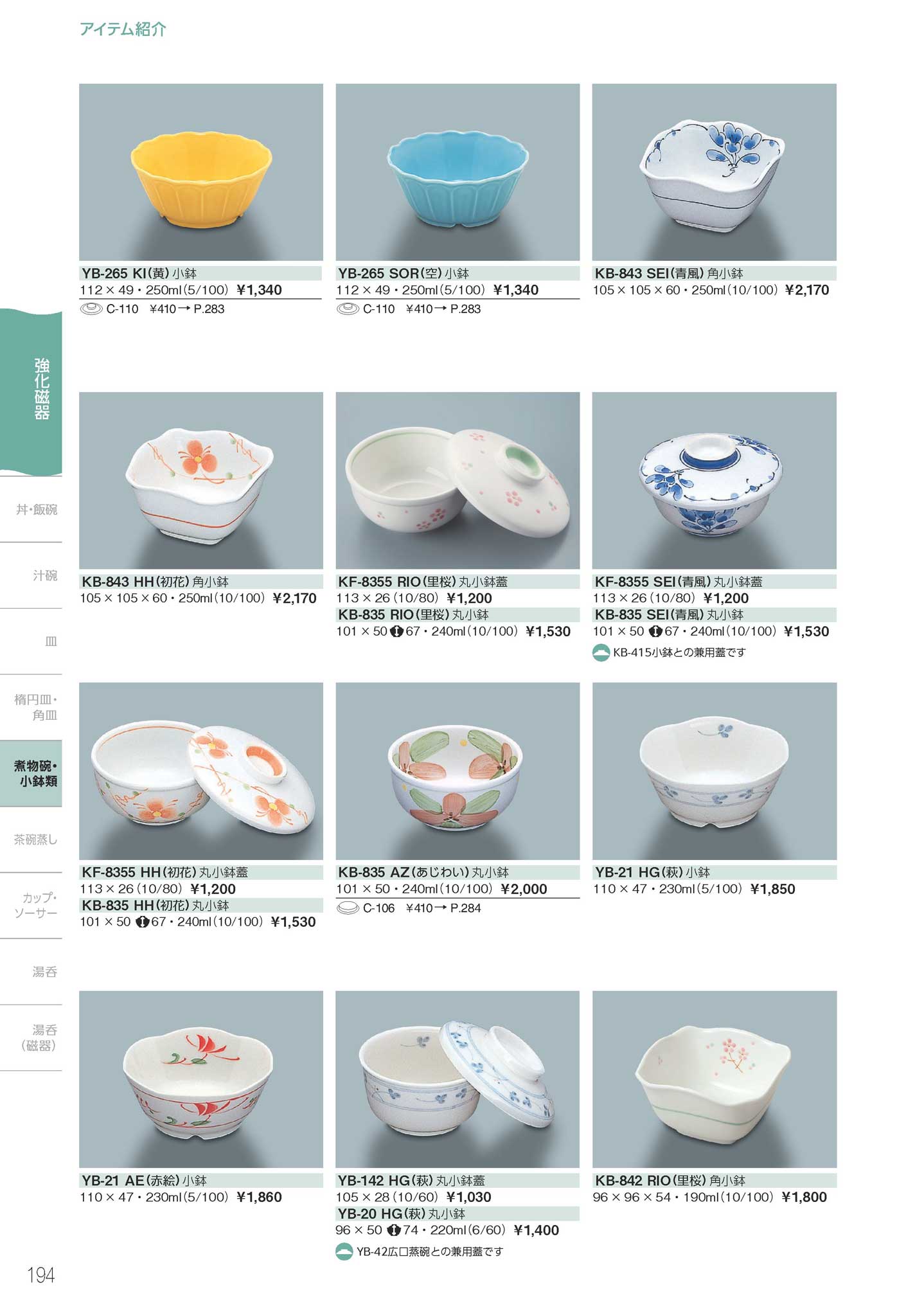The image size is (924, 1308).
Task: Click green lid icon by KB-415 note
Action: tap(601, 653)
